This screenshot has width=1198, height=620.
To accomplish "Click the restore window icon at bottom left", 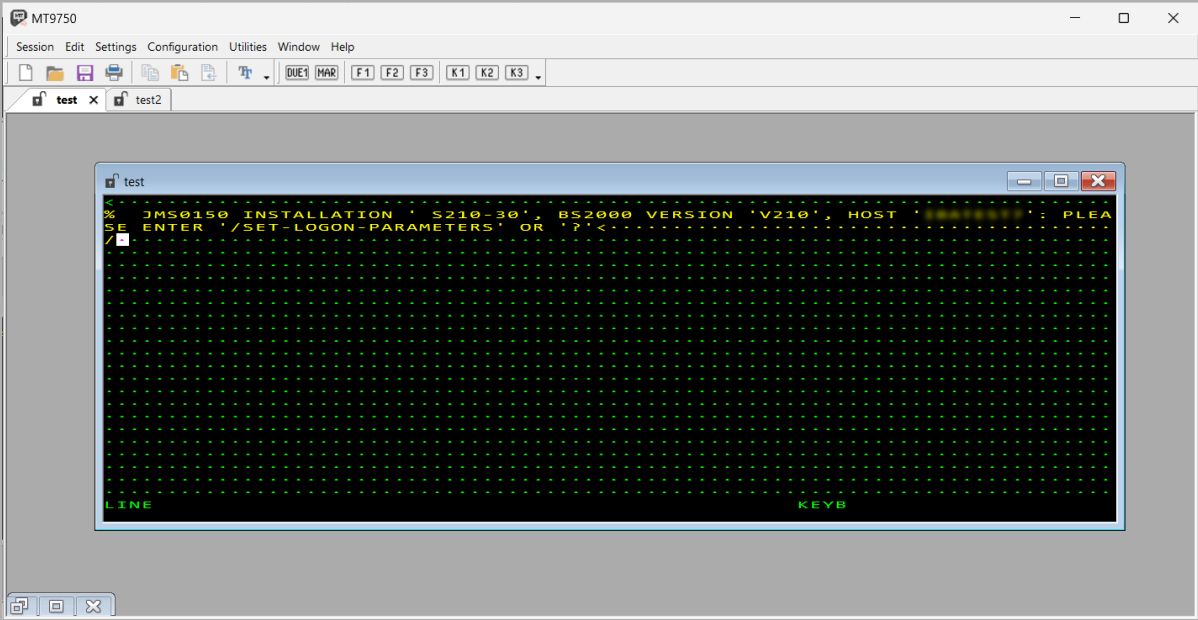I will 57,606.
